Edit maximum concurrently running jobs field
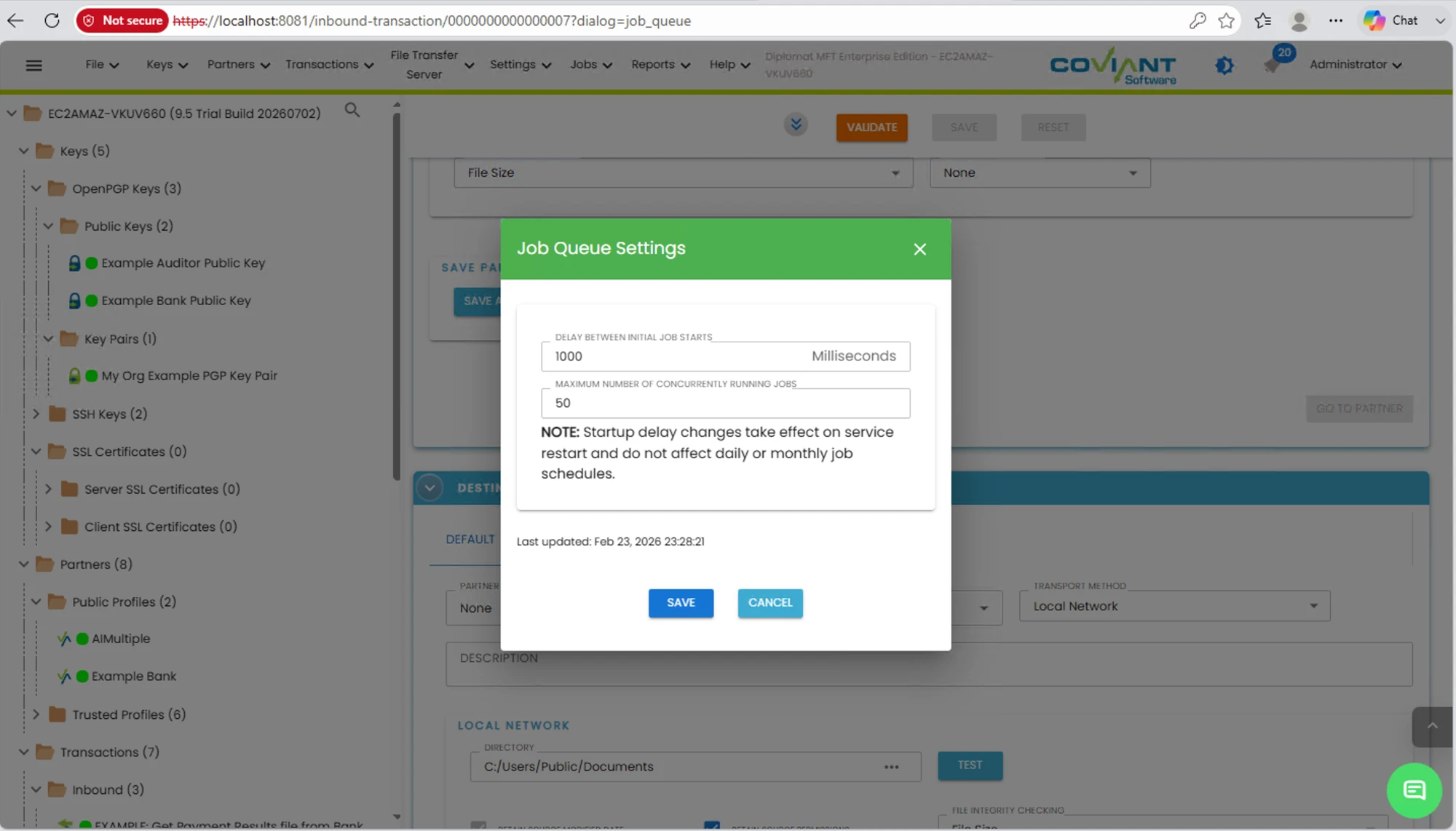Screen dimensions: 1456x831 coord(725,403)
